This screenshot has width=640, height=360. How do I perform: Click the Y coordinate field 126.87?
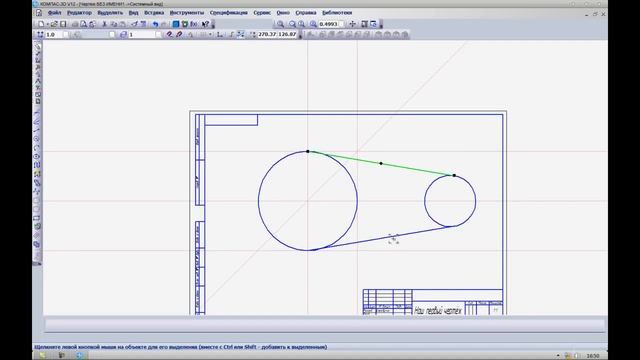click(287, 35)
